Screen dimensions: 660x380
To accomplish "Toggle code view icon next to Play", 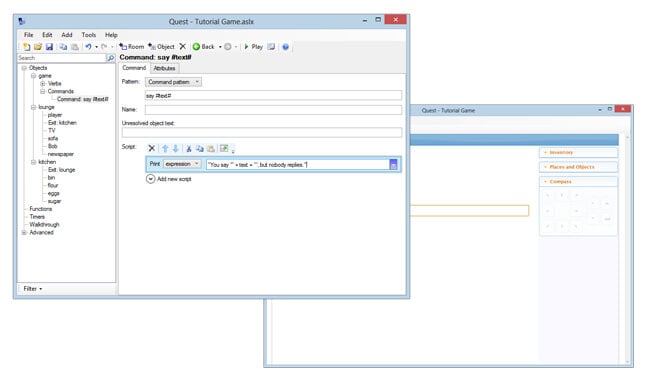I will 271,47.
